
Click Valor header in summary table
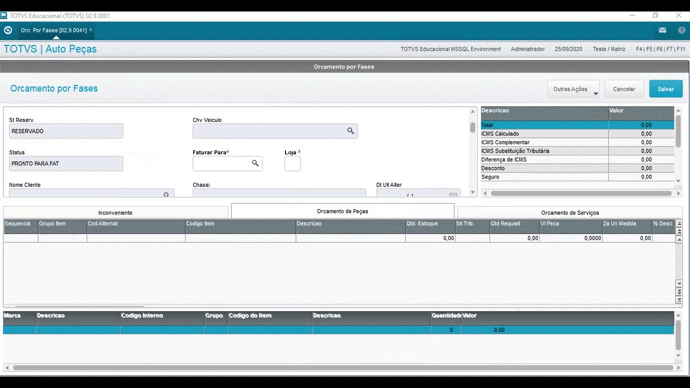(641, 113)
